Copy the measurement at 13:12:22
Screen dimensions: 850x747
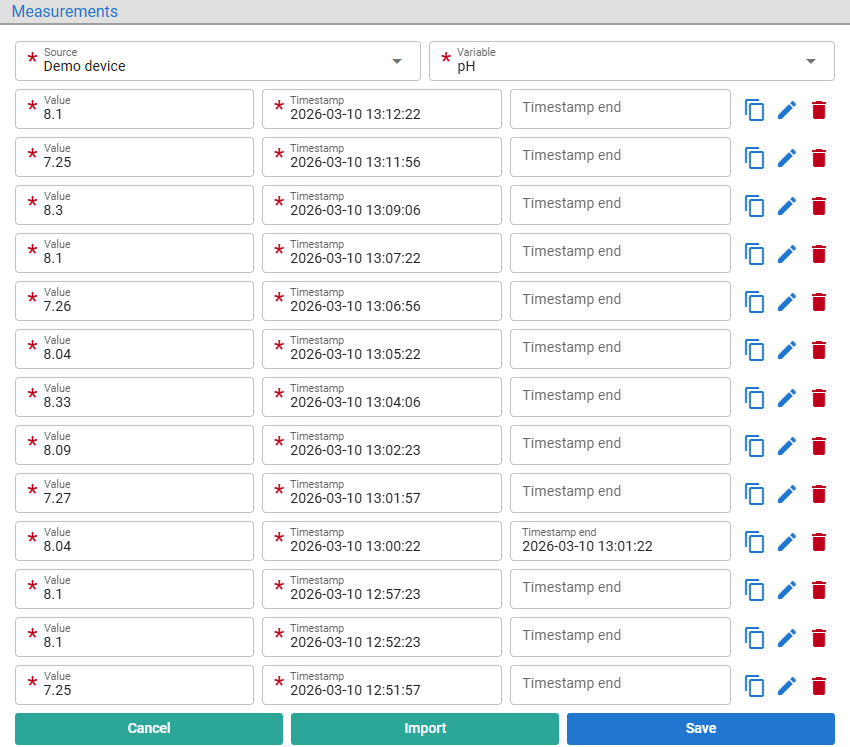[754, 110]
